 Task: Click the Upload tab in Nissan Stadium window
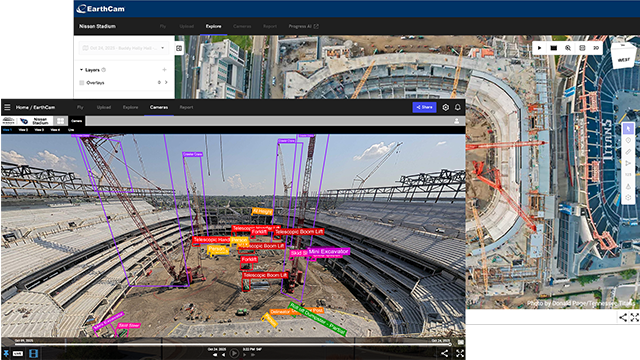[x=187, y=26]
